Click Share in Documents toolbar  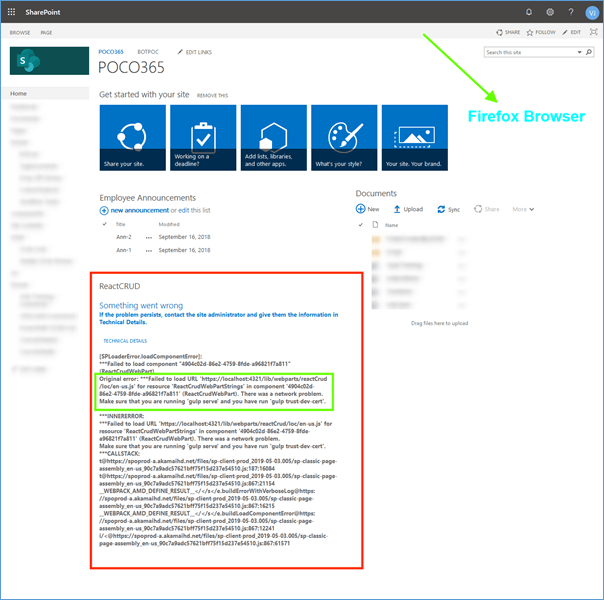click(x=487, y=209)
